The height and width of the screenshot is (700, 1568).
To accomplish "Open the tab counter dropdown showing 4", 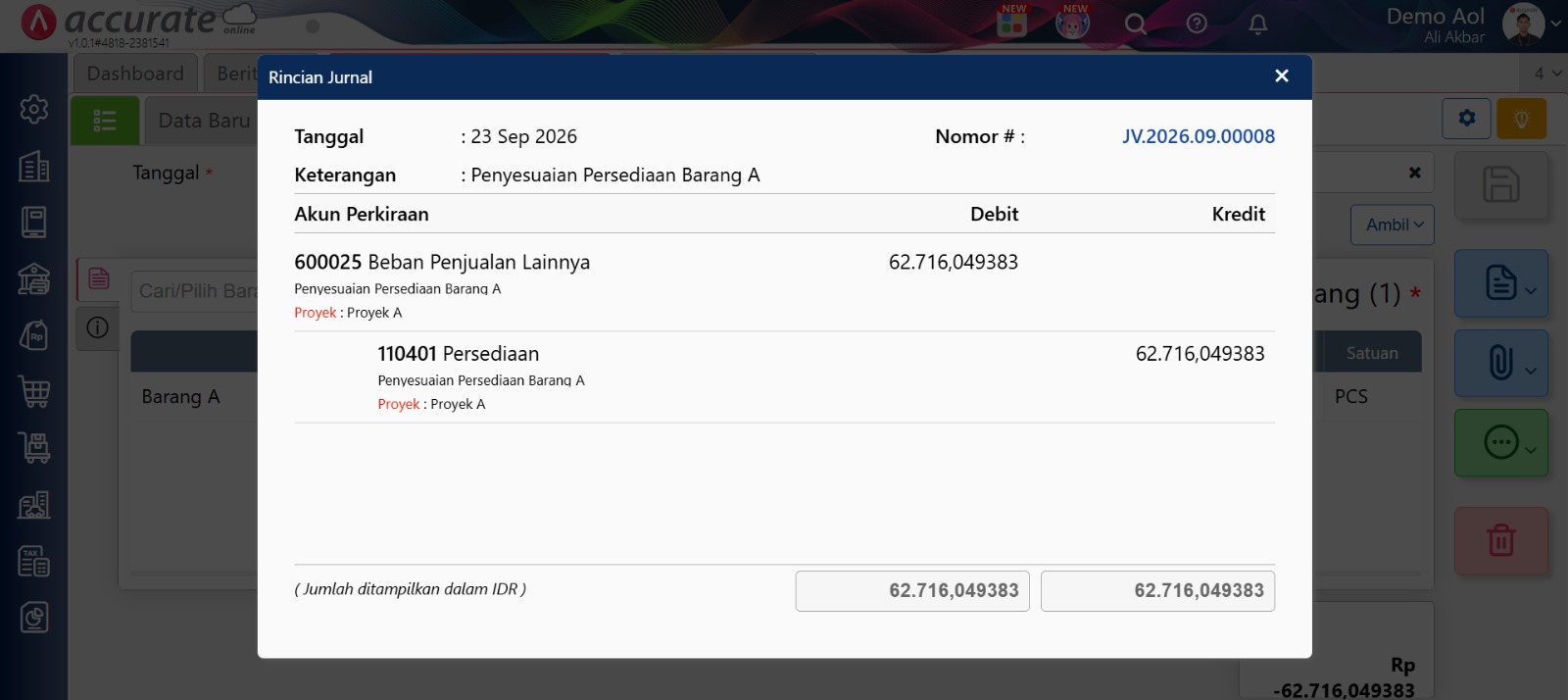I will [x=1546, y=74].
